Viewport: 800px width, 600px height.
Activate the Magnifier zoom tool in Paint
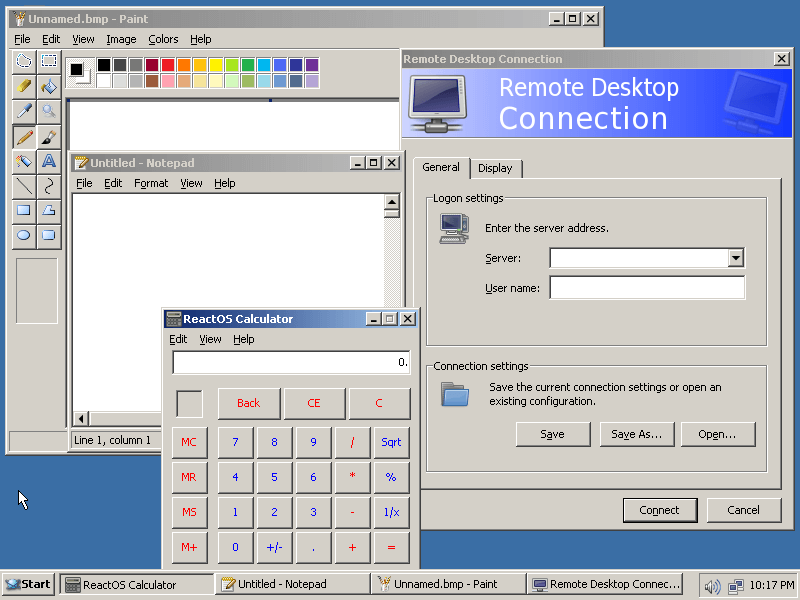(49, 111)
